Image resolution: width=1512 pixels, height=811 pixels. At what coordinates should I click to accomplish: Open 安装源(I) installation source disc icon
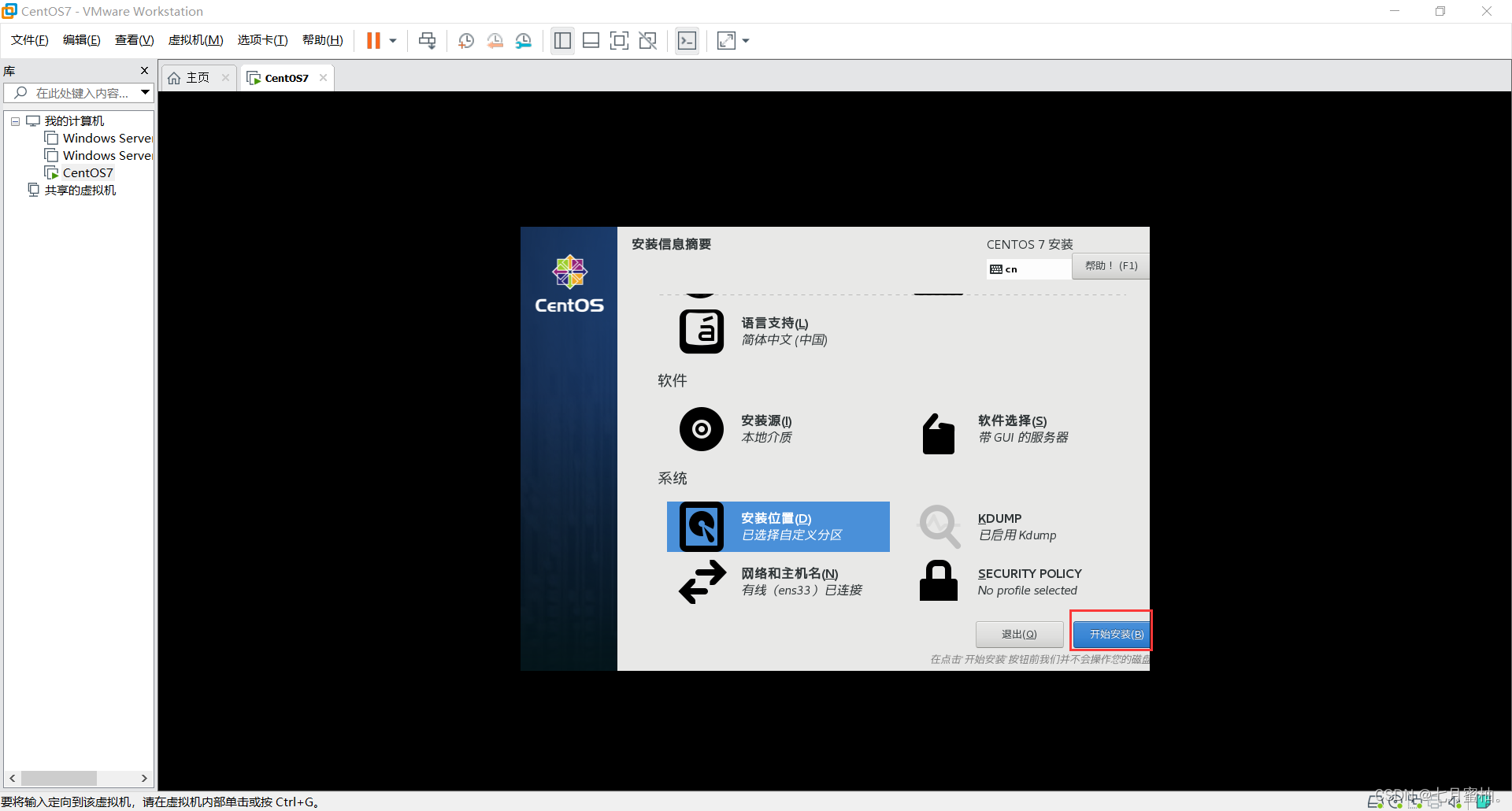[x=702, y=429]
